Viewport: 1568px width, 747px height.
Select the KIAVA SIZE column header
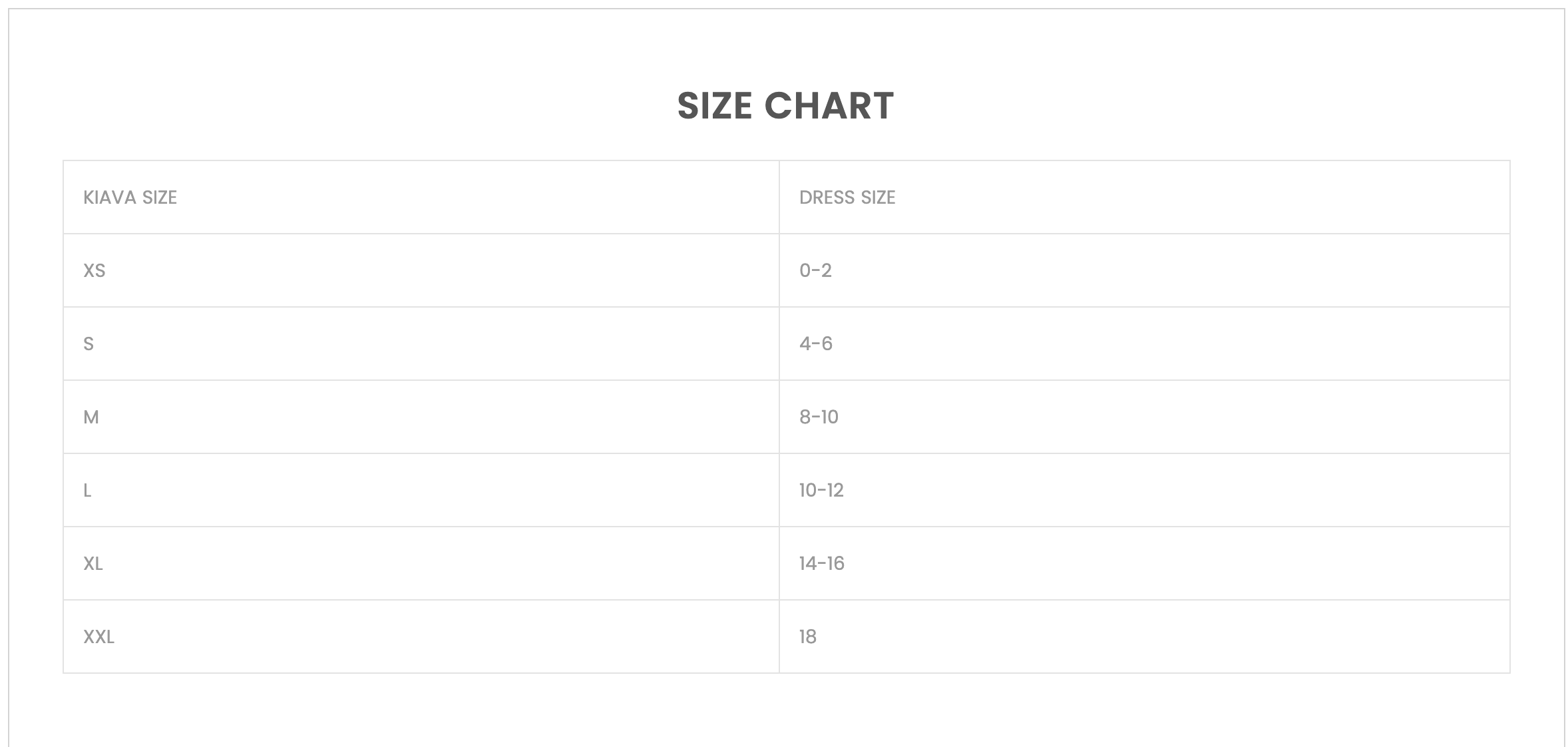point(130,198)
